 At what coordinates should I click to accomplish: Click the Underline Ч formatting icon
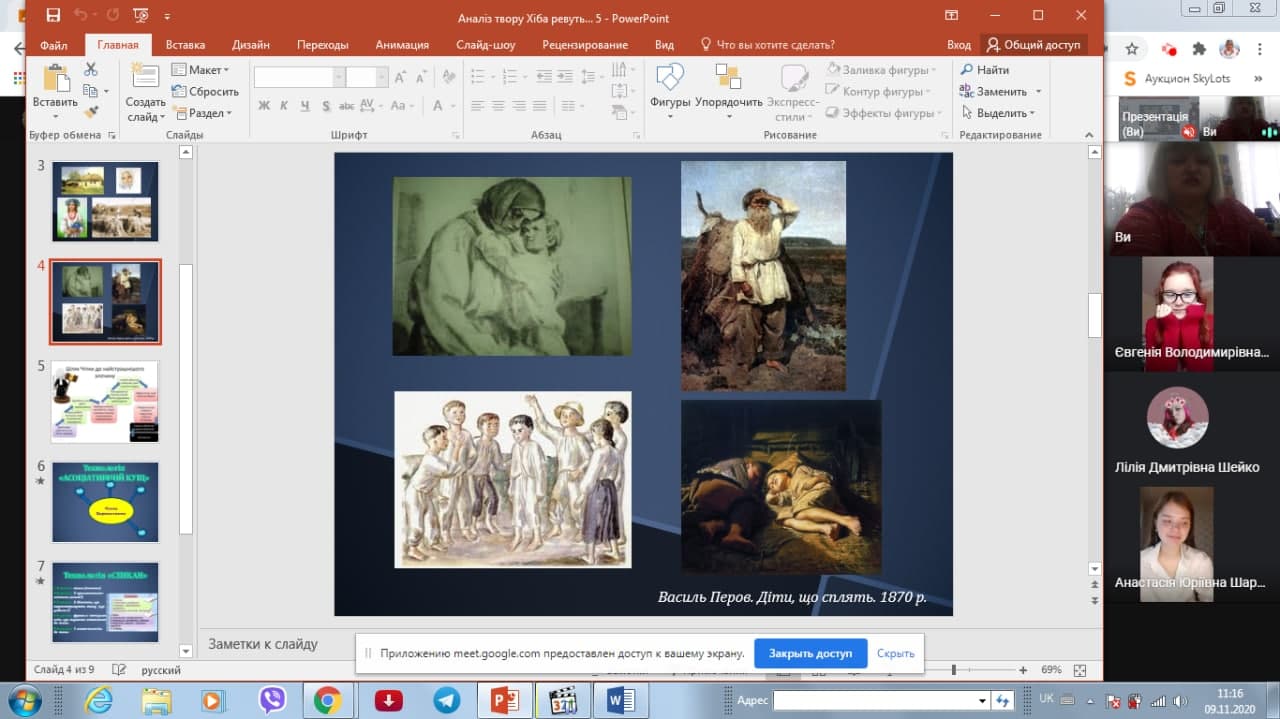pos(304,105)
